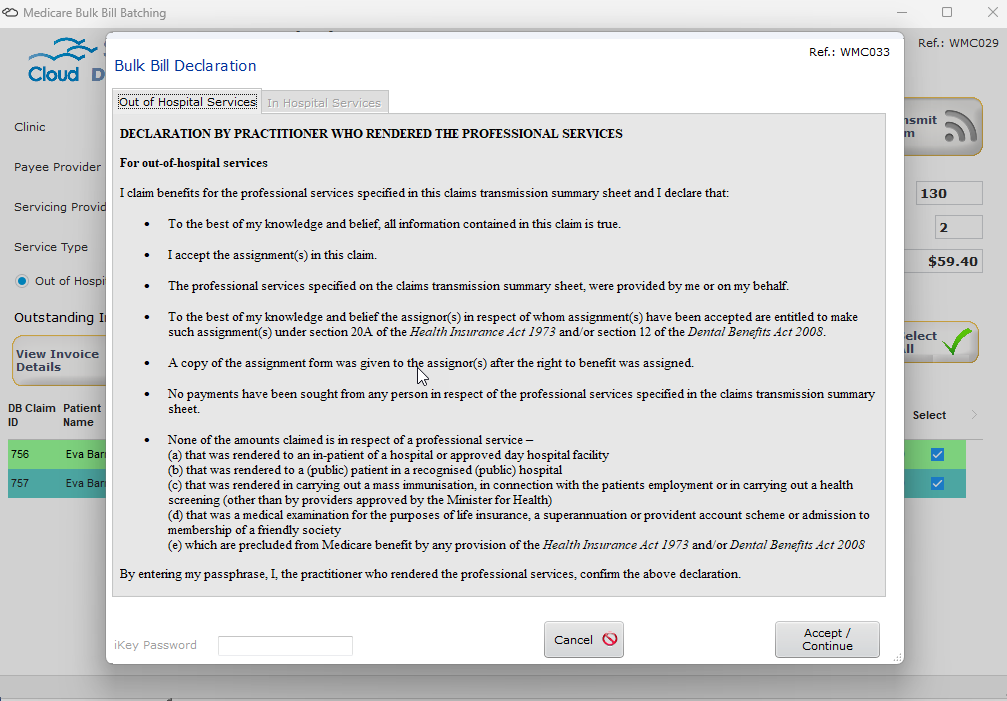
Task: Click Eva patient name in row 757
Action: [x=85, y=483]
